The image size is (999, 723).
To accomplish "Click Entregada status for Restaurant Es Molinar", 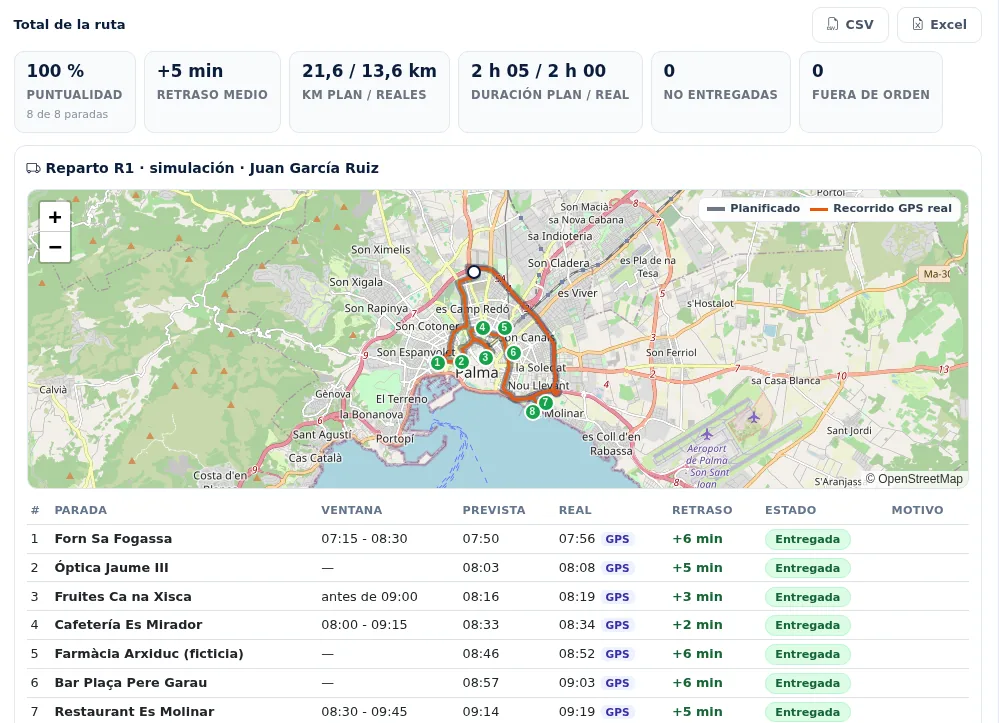I will (807, 712).
